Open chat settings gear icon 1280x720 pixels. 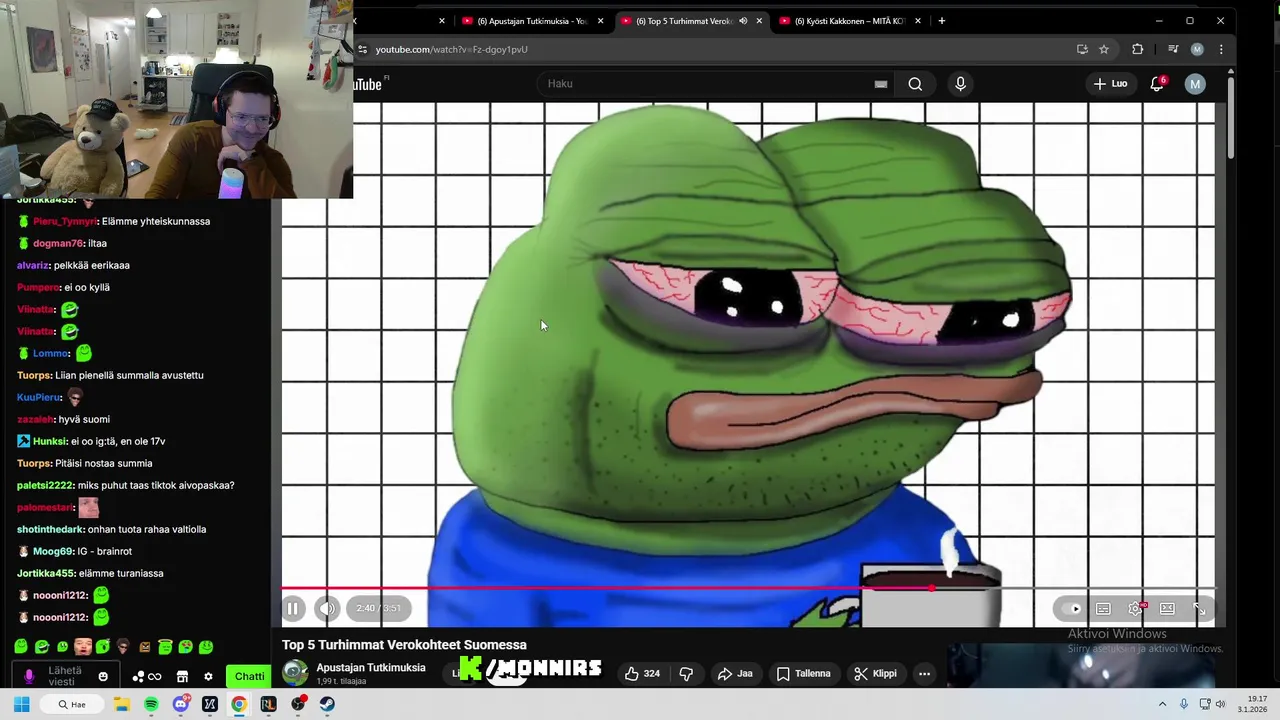coord(208,677)
